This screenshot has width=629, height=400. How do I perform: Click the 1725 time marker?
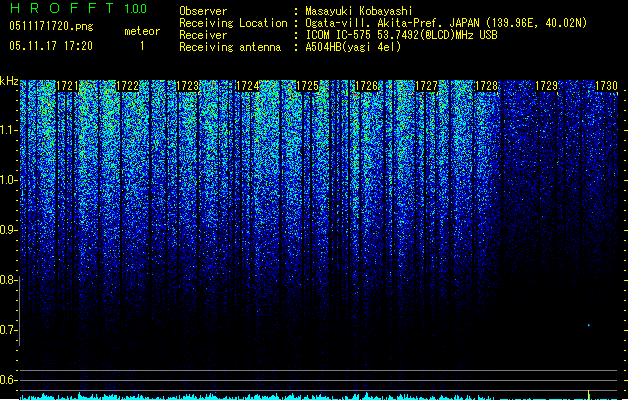(x=307, y=86)
